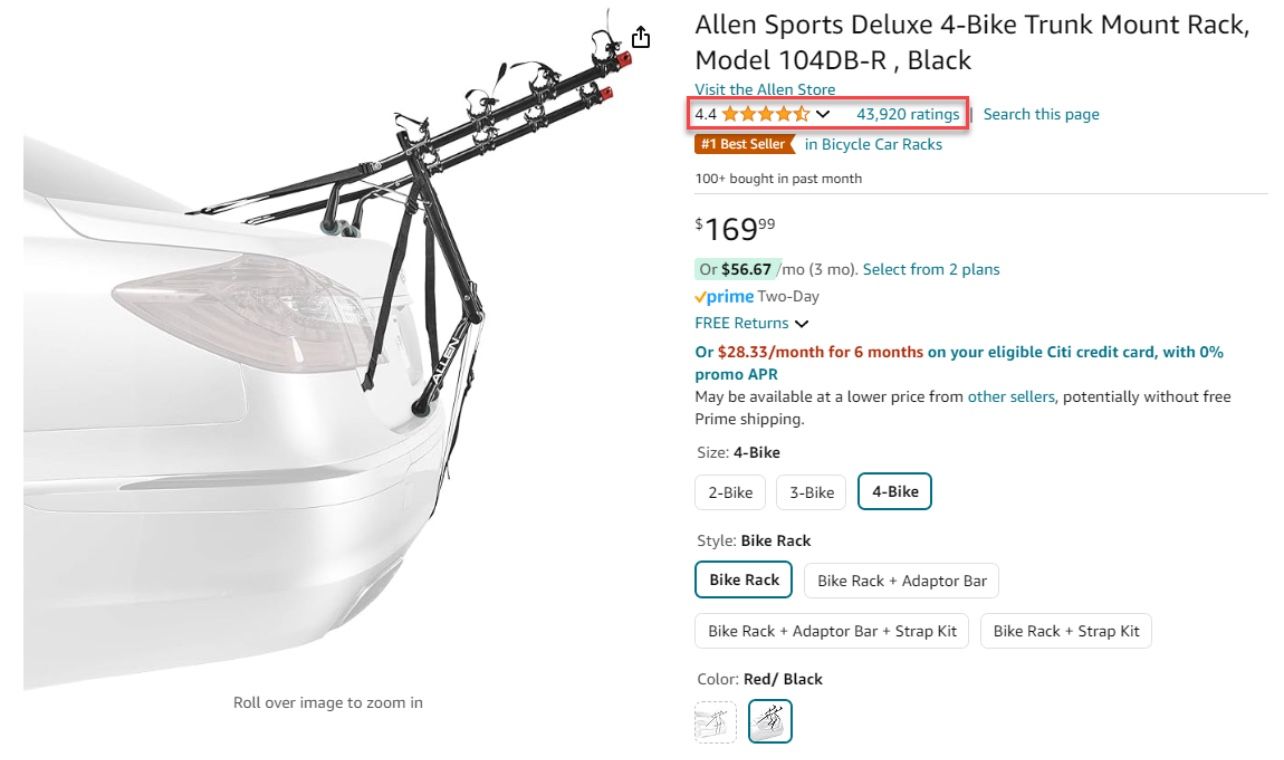Choose the Bike Rack + Strap Kit style
The image size is (1284, 760).
tap(1066, 630)
